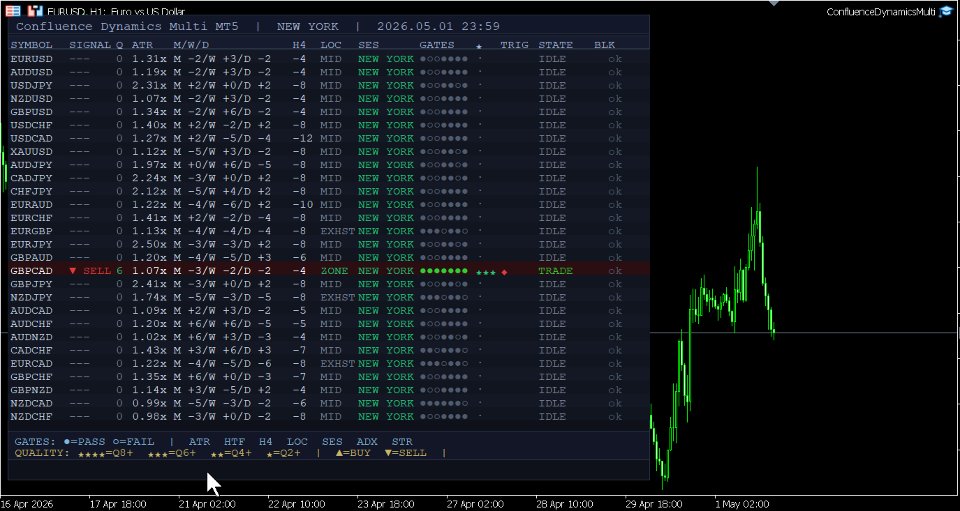Click the M/W/D column header
This screenshot has width=960, height=511.
pos(192,45)
